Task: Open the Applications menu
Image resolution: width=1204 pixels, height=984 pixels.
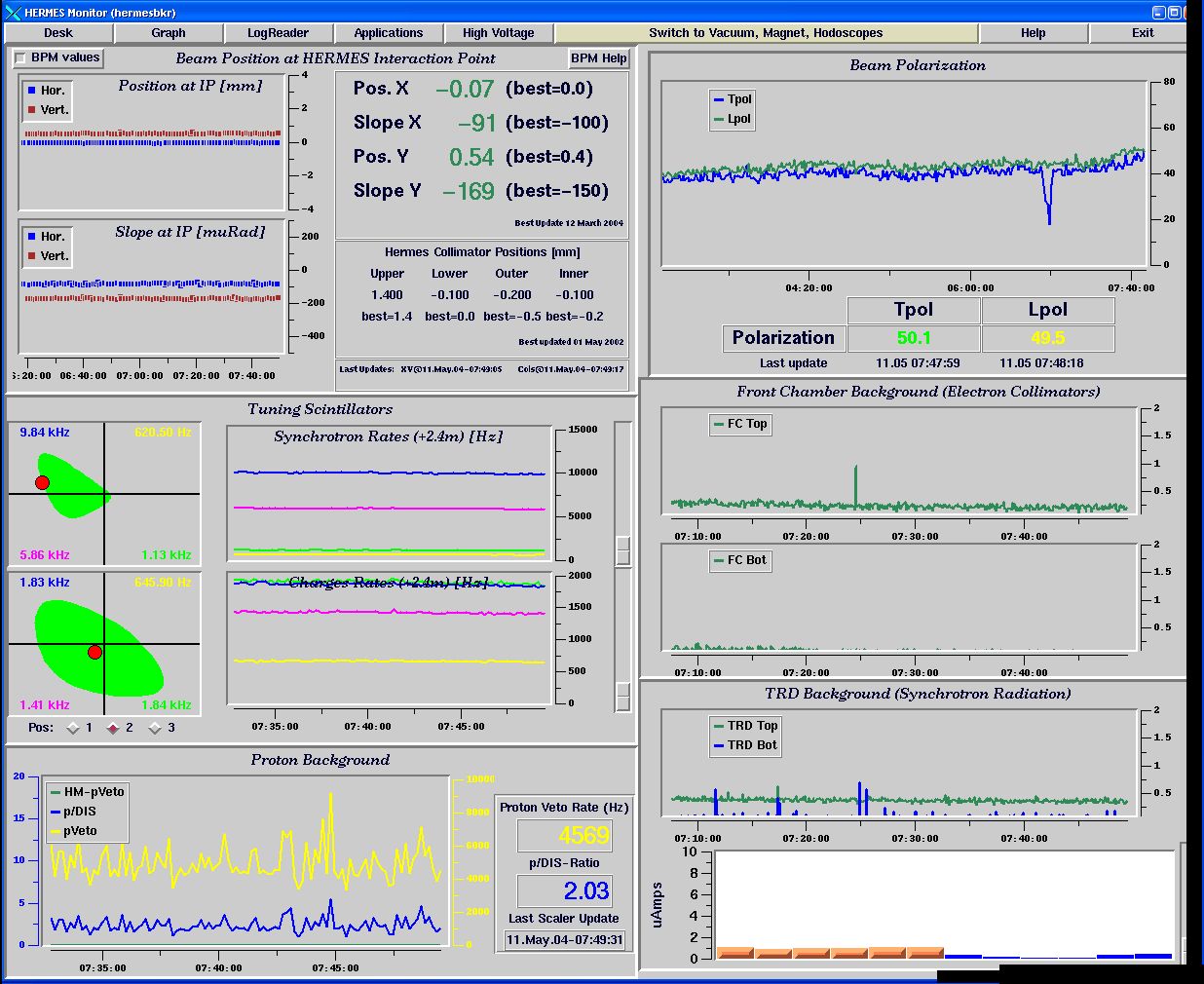Action: 388,32
